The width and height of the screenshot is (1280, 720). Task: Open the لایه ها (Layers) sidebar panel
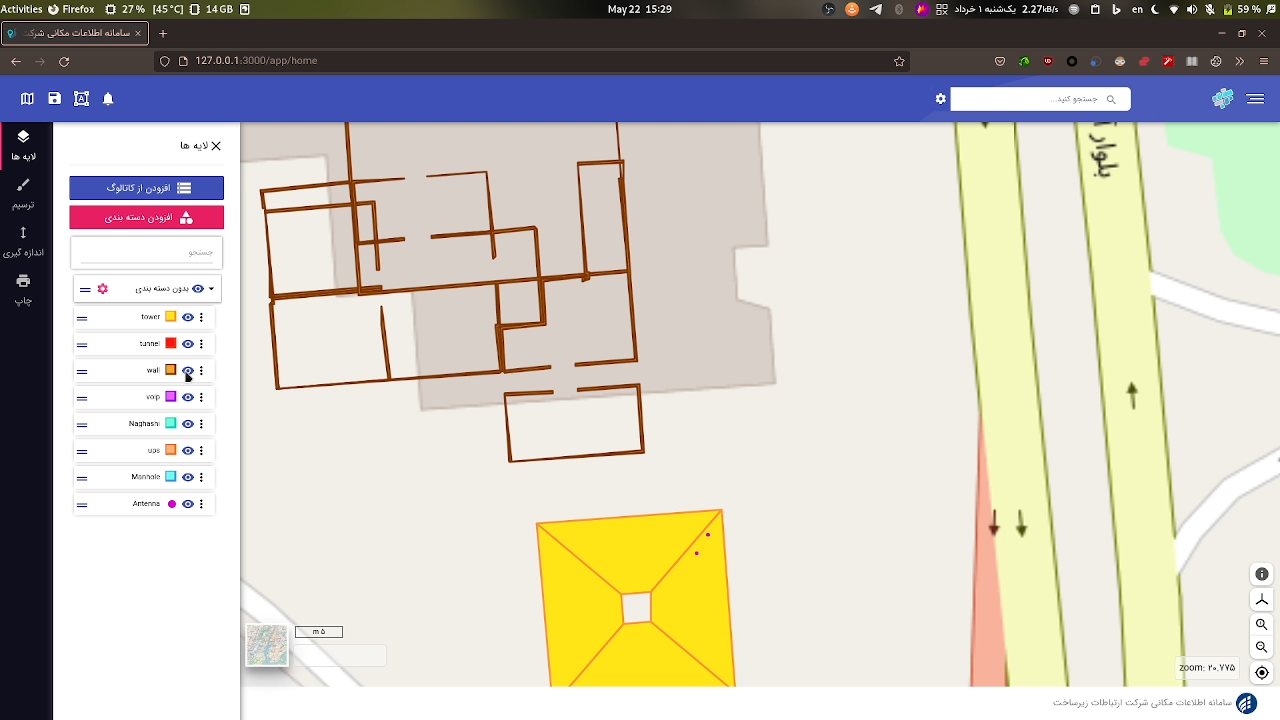pyautogui.click(x=22, y=144)
